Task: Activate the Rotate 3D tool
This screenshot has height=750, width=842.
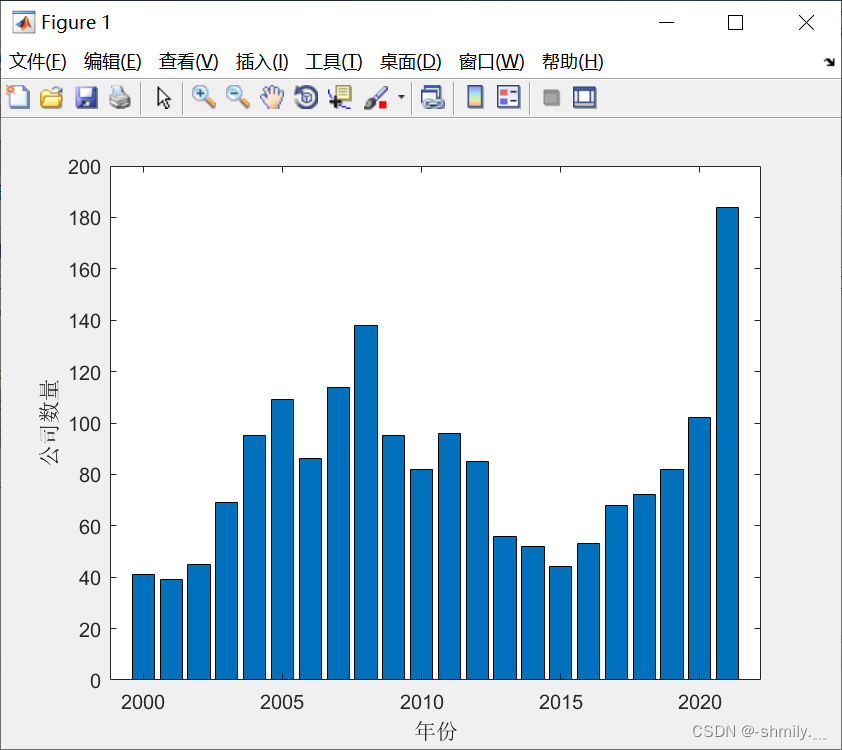Action: tap(305, 97)
